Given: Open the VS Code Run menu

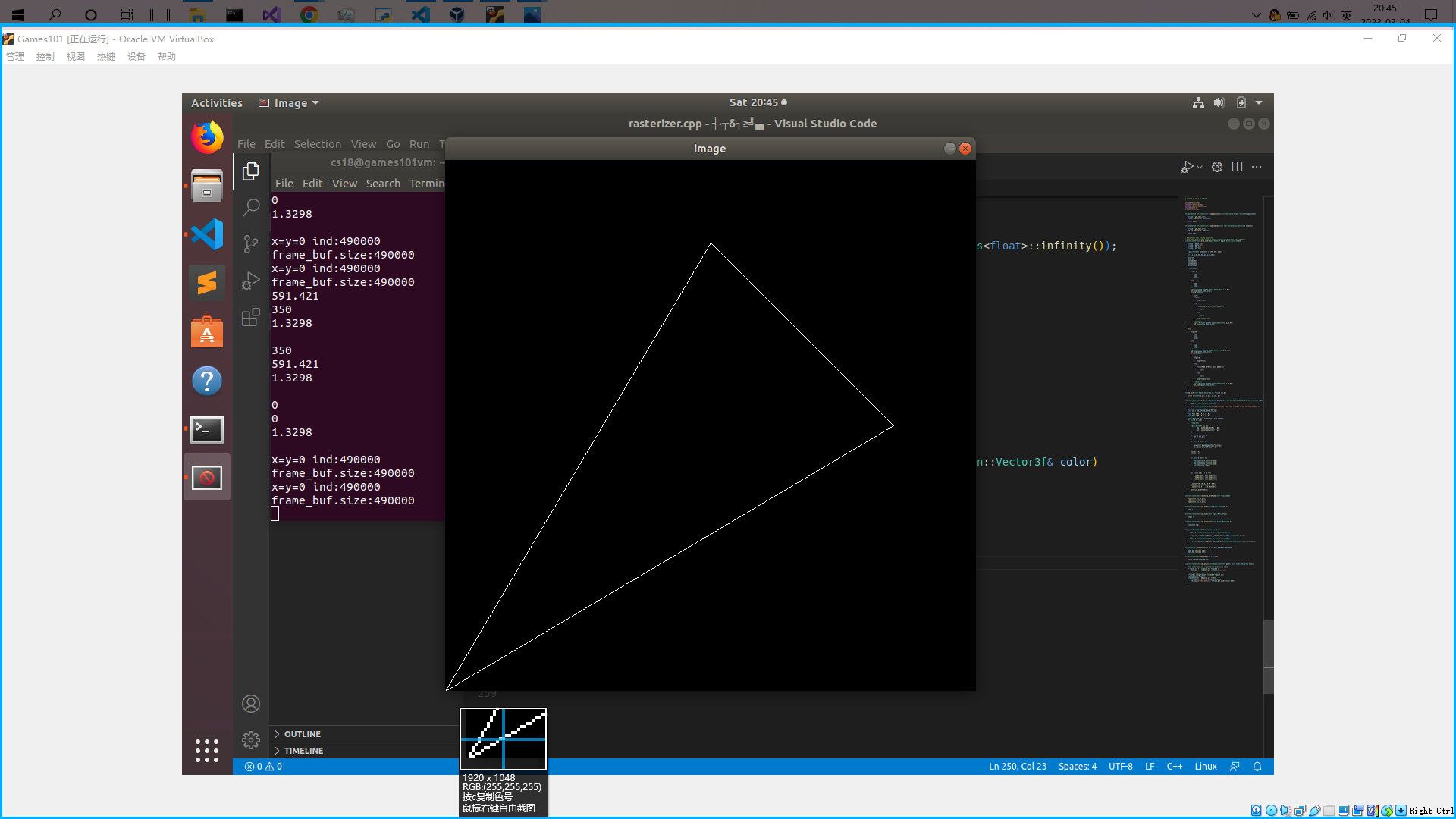Looking at the screenshot, I should (x=419, y=144).
